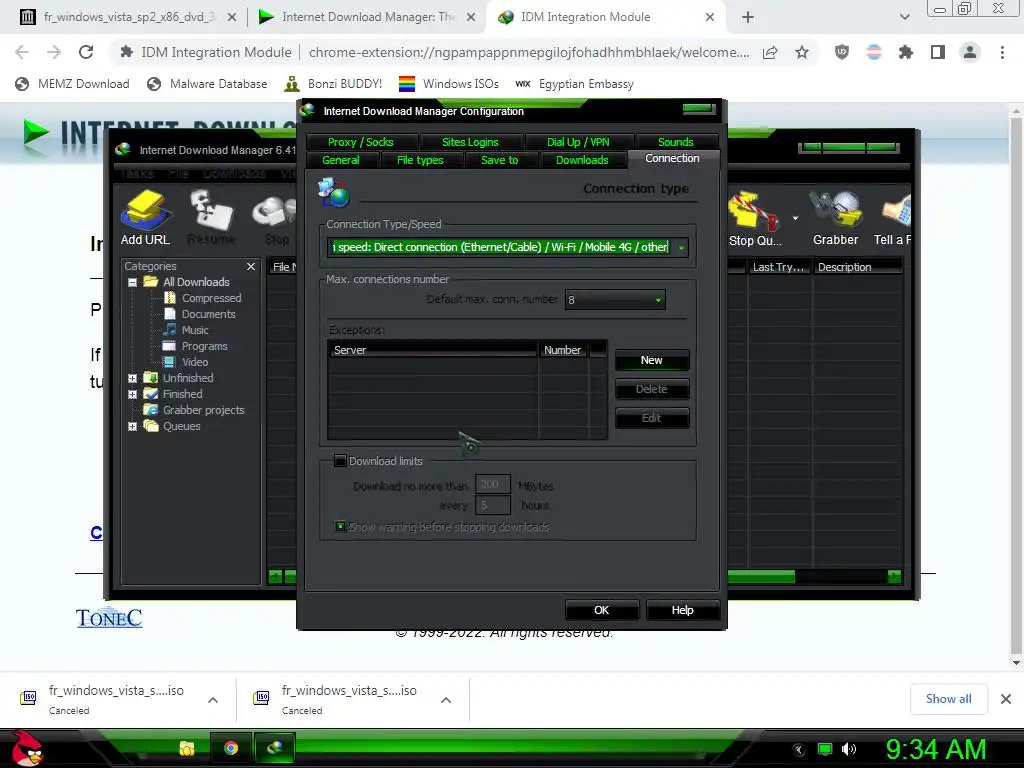
Task: Select the Compressed category
Action: [202, 298]
